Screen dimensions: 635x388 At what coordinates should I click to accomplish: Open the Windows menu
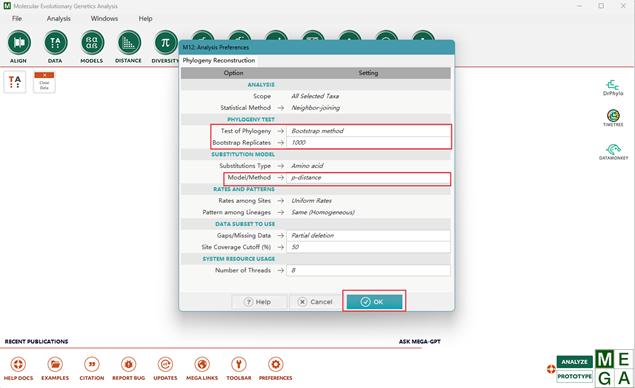pos(104,19)
